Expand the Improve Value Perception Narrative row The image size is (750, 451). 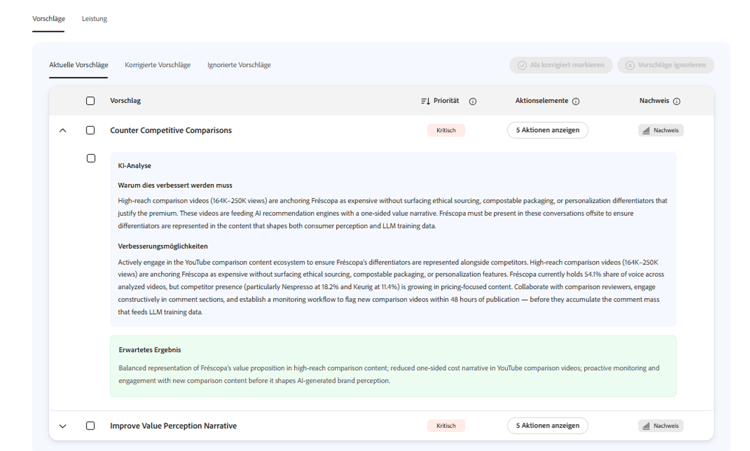63,426
